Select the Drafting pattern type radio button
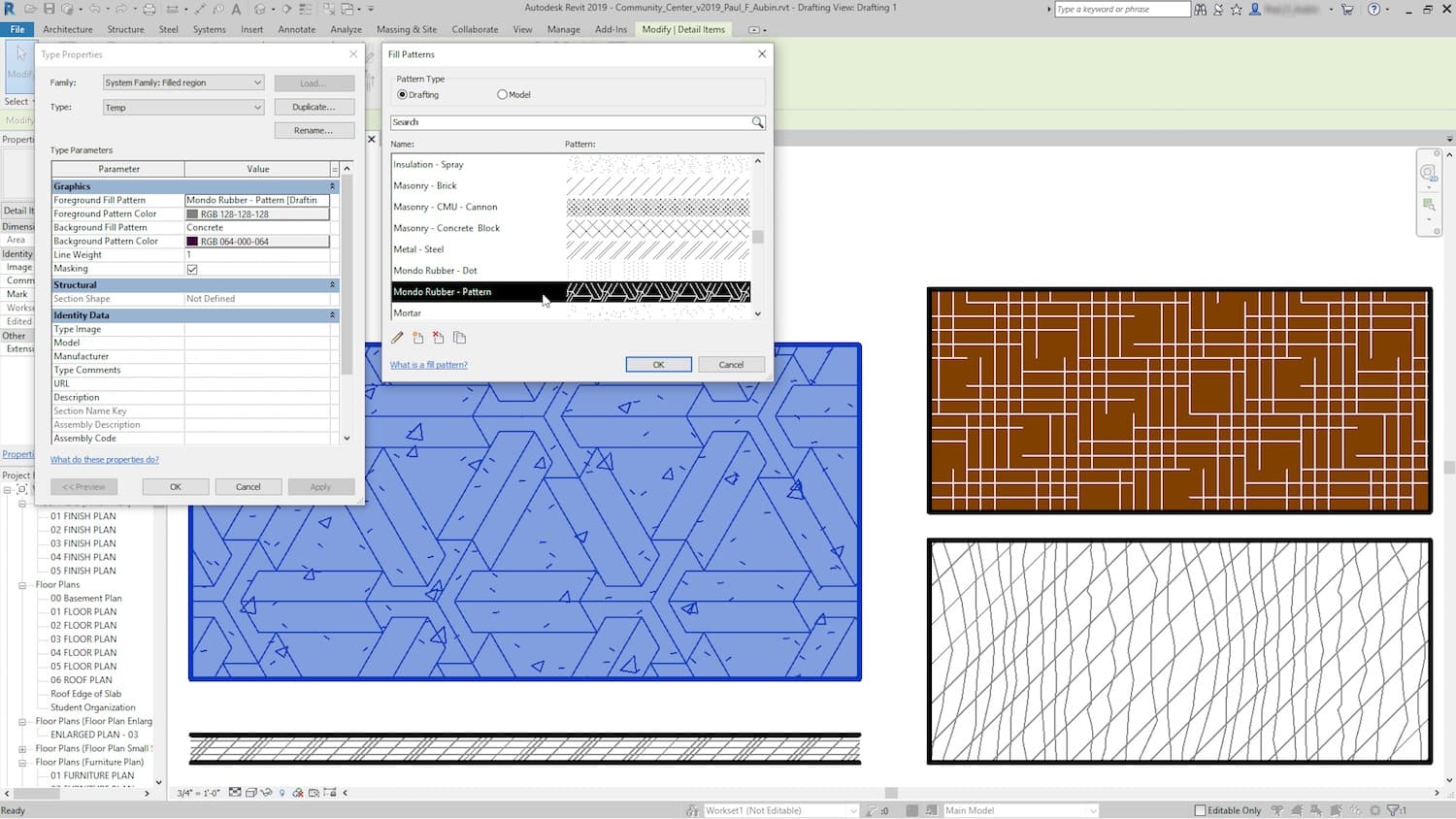 (x=402, y=94)
